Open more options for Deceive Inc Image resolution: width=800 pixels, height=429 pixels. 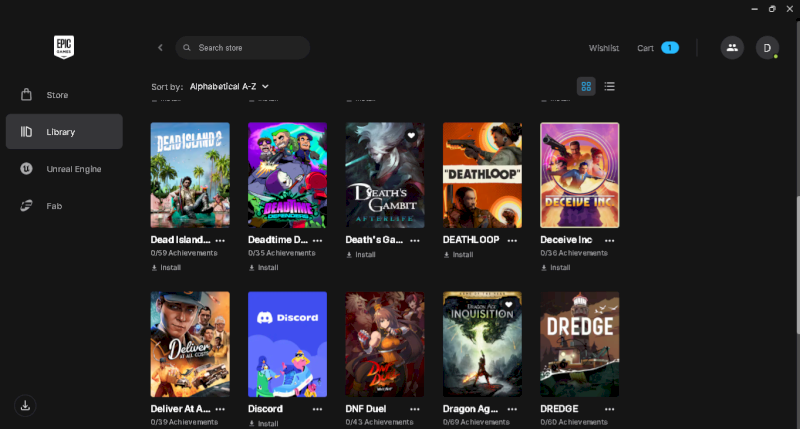(x=610, y=240)
